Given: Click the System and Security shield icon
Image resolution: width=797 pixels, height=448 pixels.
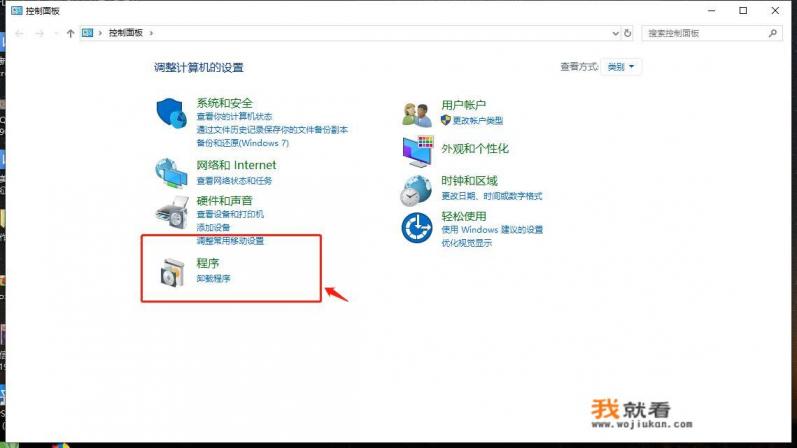Looking at the screenshot, I should [x=171, y=115].
